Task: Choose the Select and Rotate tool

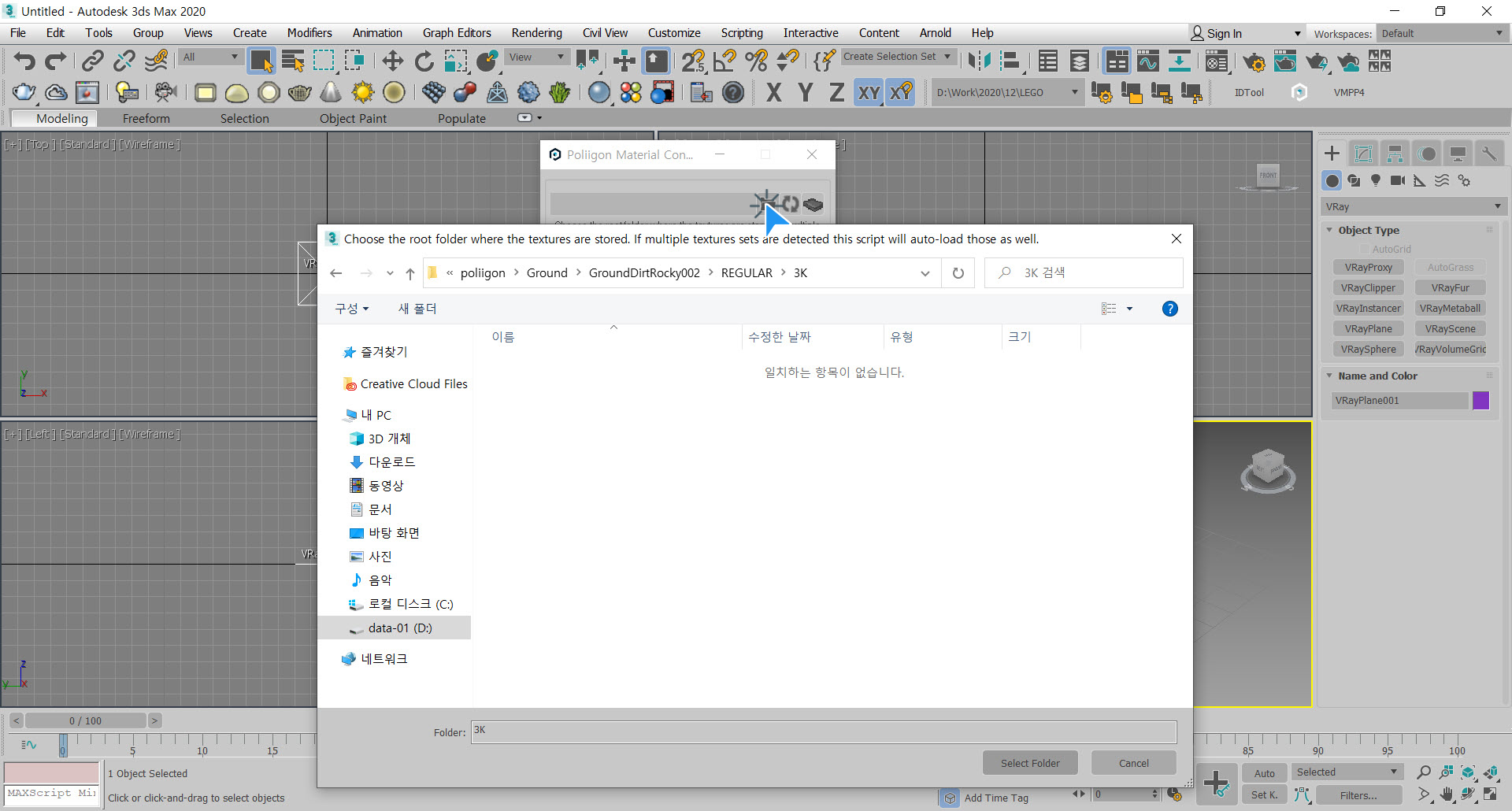Action: [424, 61]
